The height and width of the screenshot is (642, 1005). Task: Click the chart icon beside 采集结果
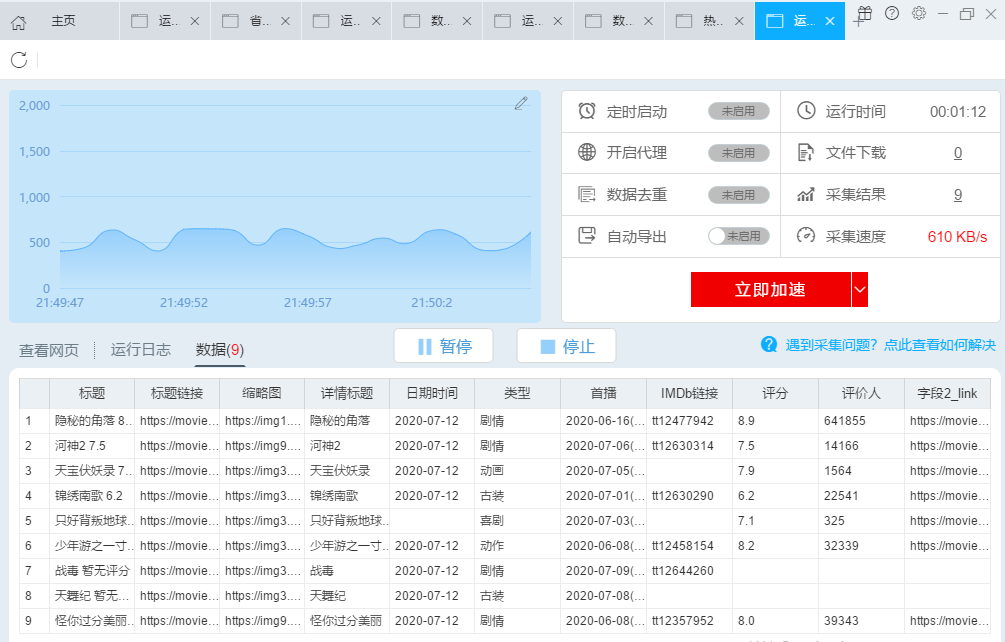click(x=806, y=194)
